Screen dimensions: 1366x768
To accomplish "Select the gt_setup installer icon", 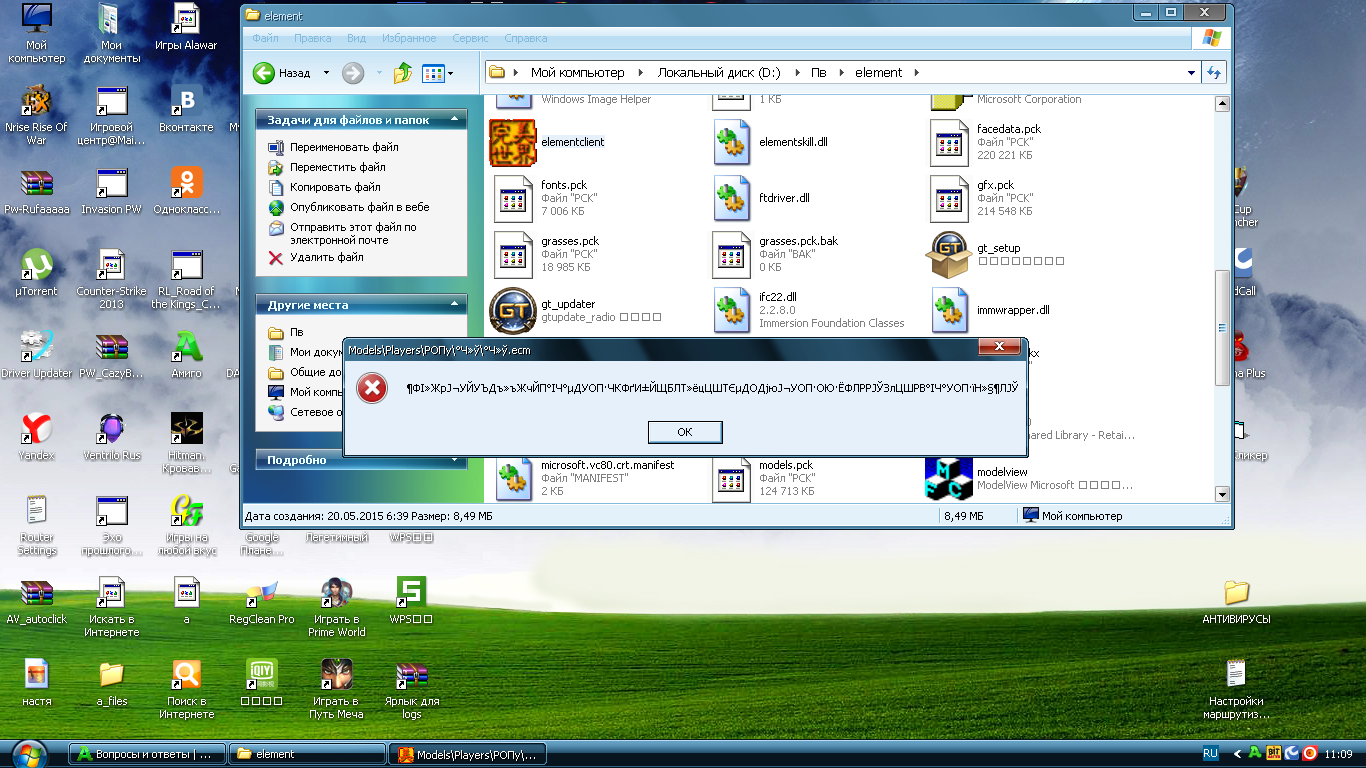I will tap(948, 255).
